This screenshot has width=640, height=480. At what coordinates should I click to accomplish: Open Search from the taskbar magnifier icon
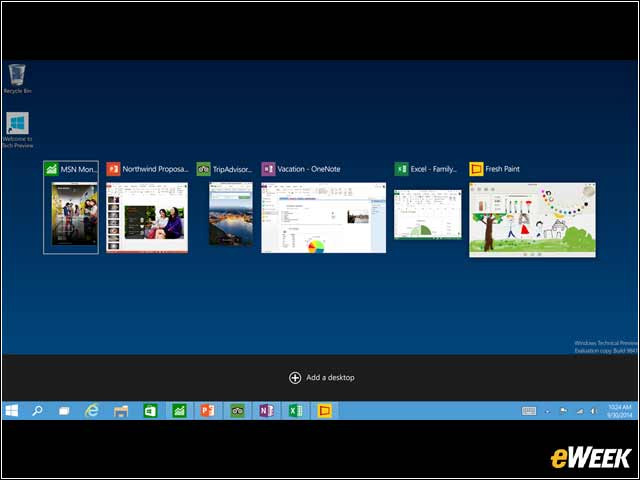(x=38, y=411)
